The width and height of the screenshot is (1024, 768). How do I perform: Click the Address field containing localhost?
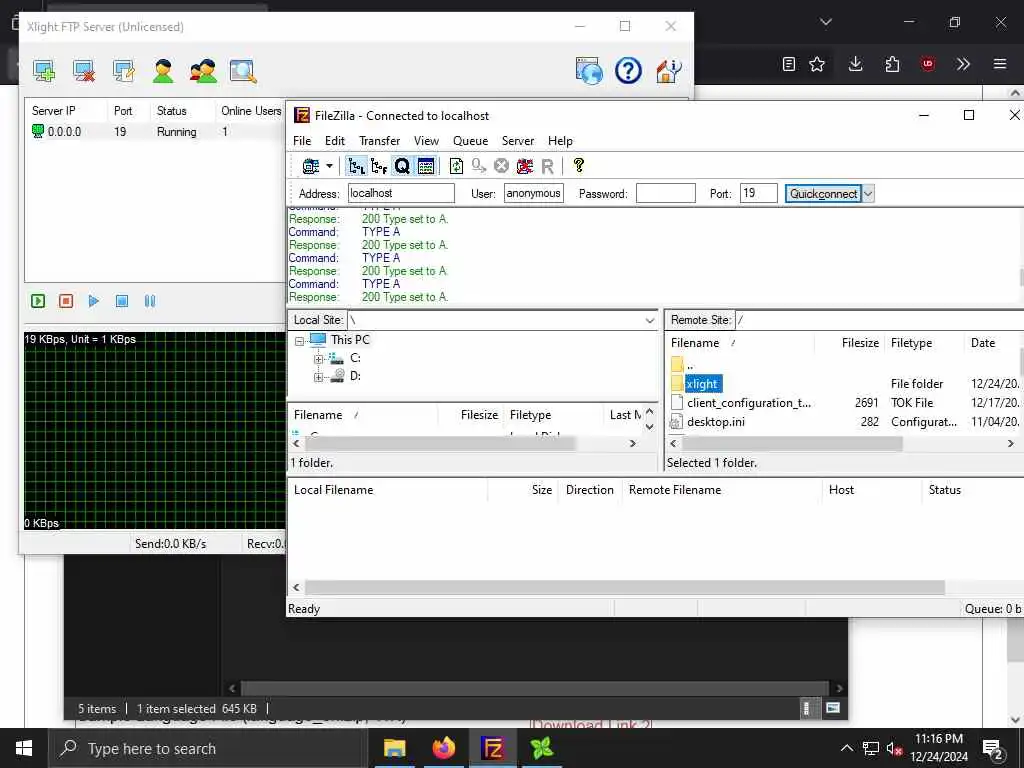click(401, 193)
